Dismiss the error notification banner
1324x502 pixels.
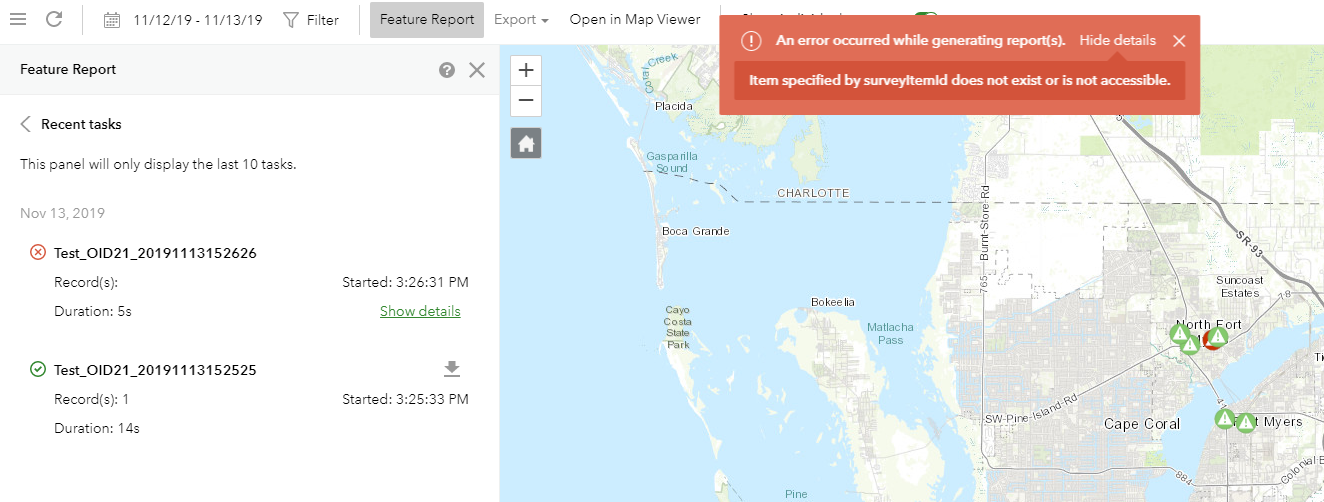click(1179, 41)
